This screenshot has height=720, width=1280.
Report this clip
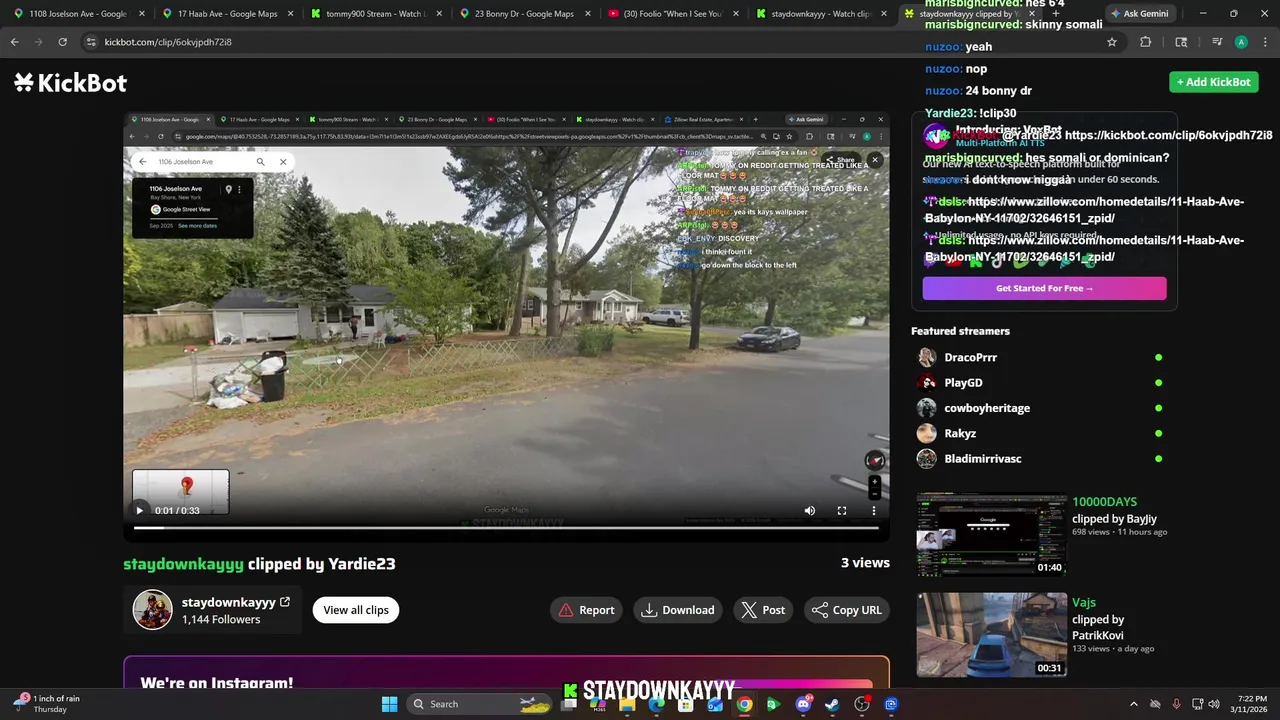pos(587,610)
